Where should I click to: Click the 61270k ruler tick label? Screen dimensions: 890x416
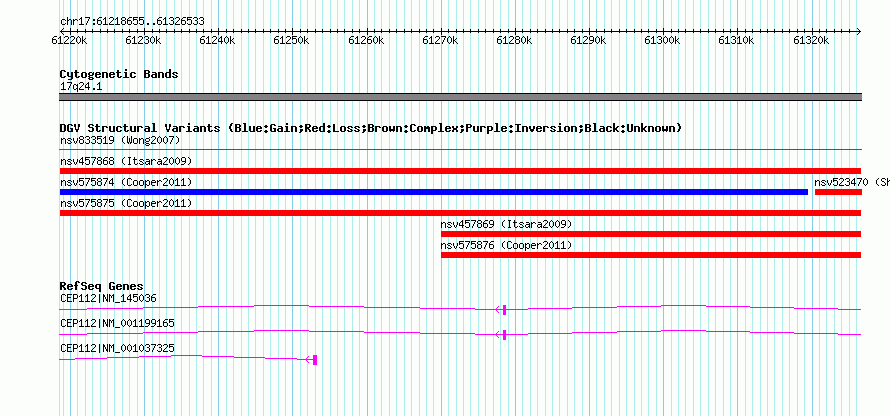(440, 40)
